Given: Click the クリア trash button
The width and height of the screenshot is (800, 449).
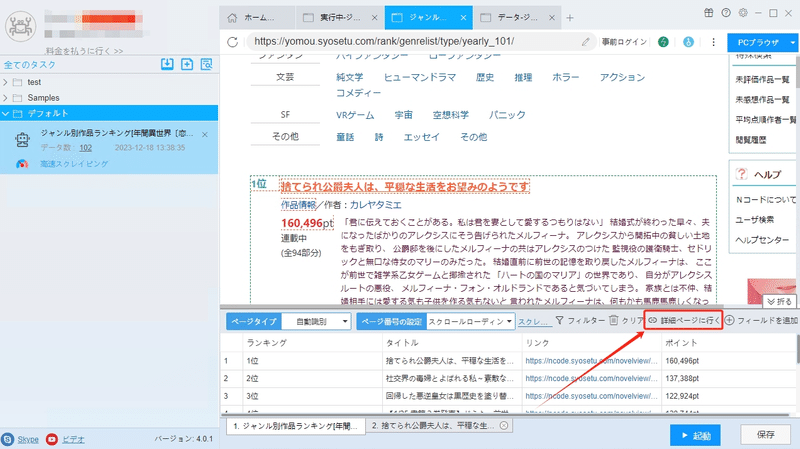Looking at the screenshot, I should coord(626,320).
